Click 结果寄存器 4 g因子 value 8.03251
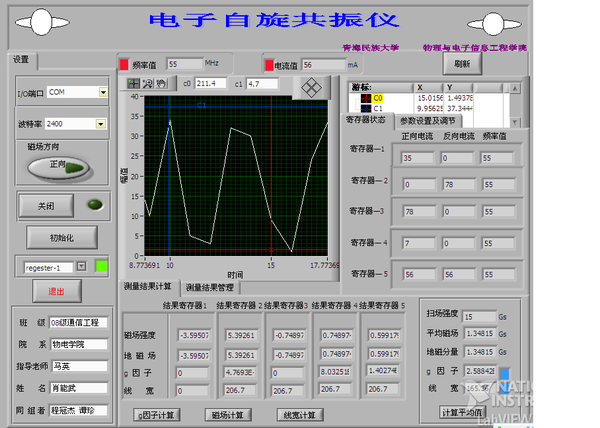The width and height of the screenshot is (600, 428). 336,372
